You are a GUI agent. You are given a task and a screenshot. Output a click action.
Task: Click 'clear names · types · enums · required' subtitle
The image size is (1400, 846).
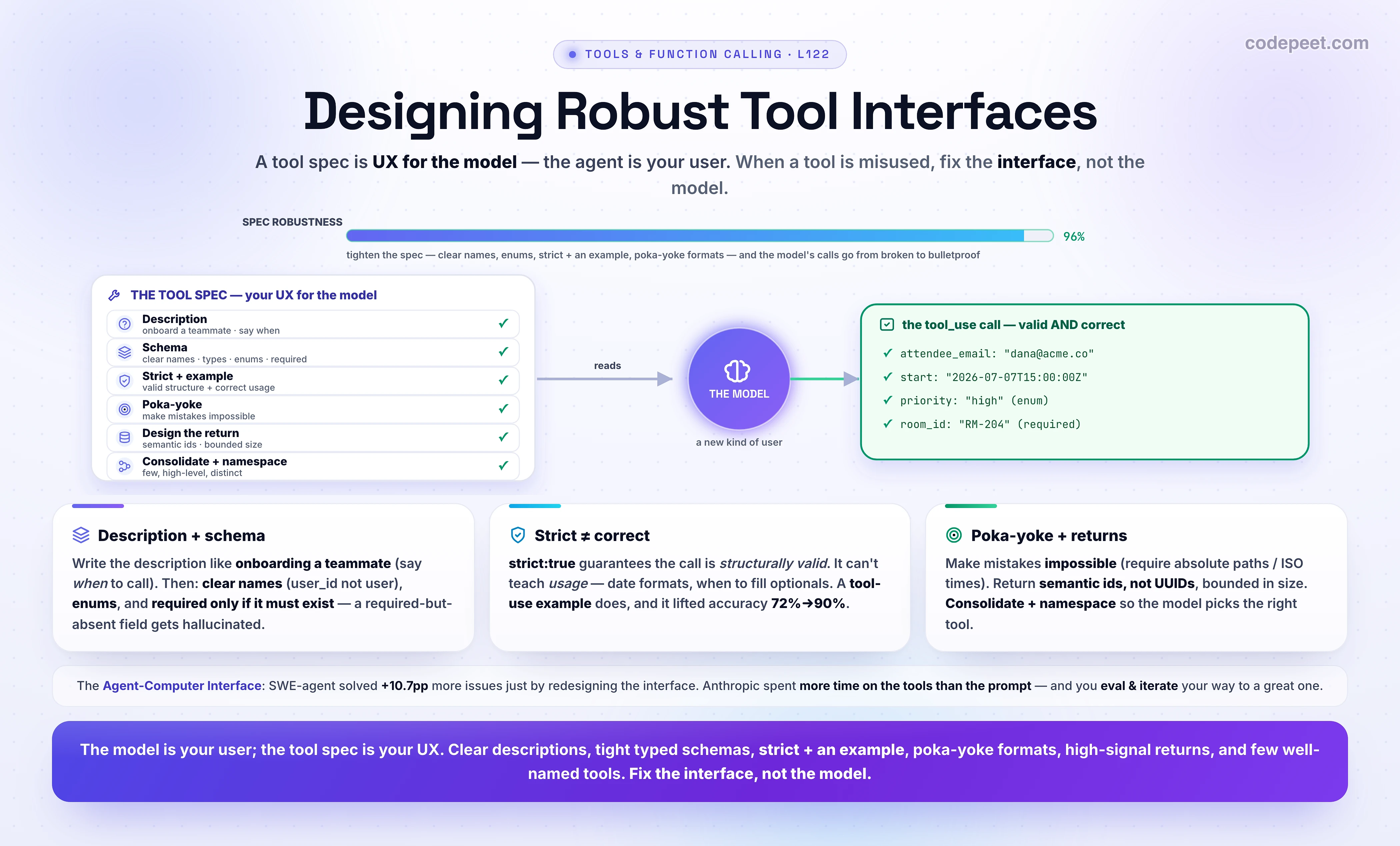tap(224, 359)
